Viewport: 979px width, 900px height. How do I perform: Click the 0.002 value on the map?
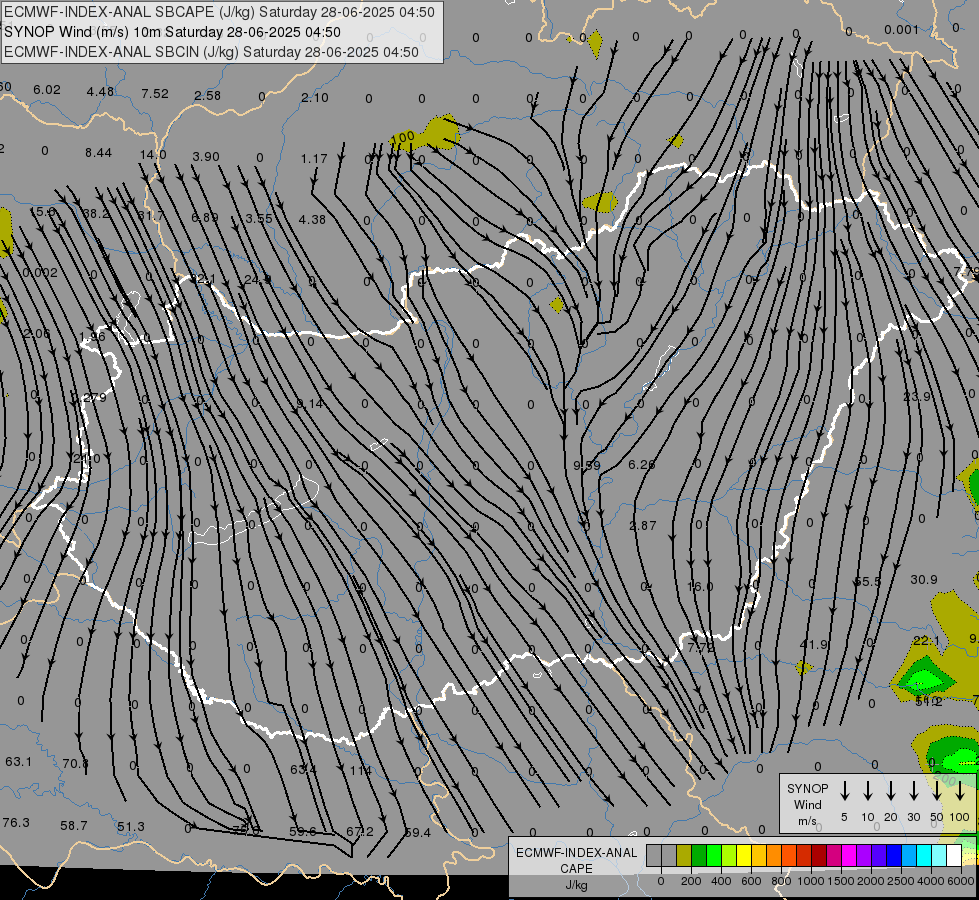click(40, 272)
